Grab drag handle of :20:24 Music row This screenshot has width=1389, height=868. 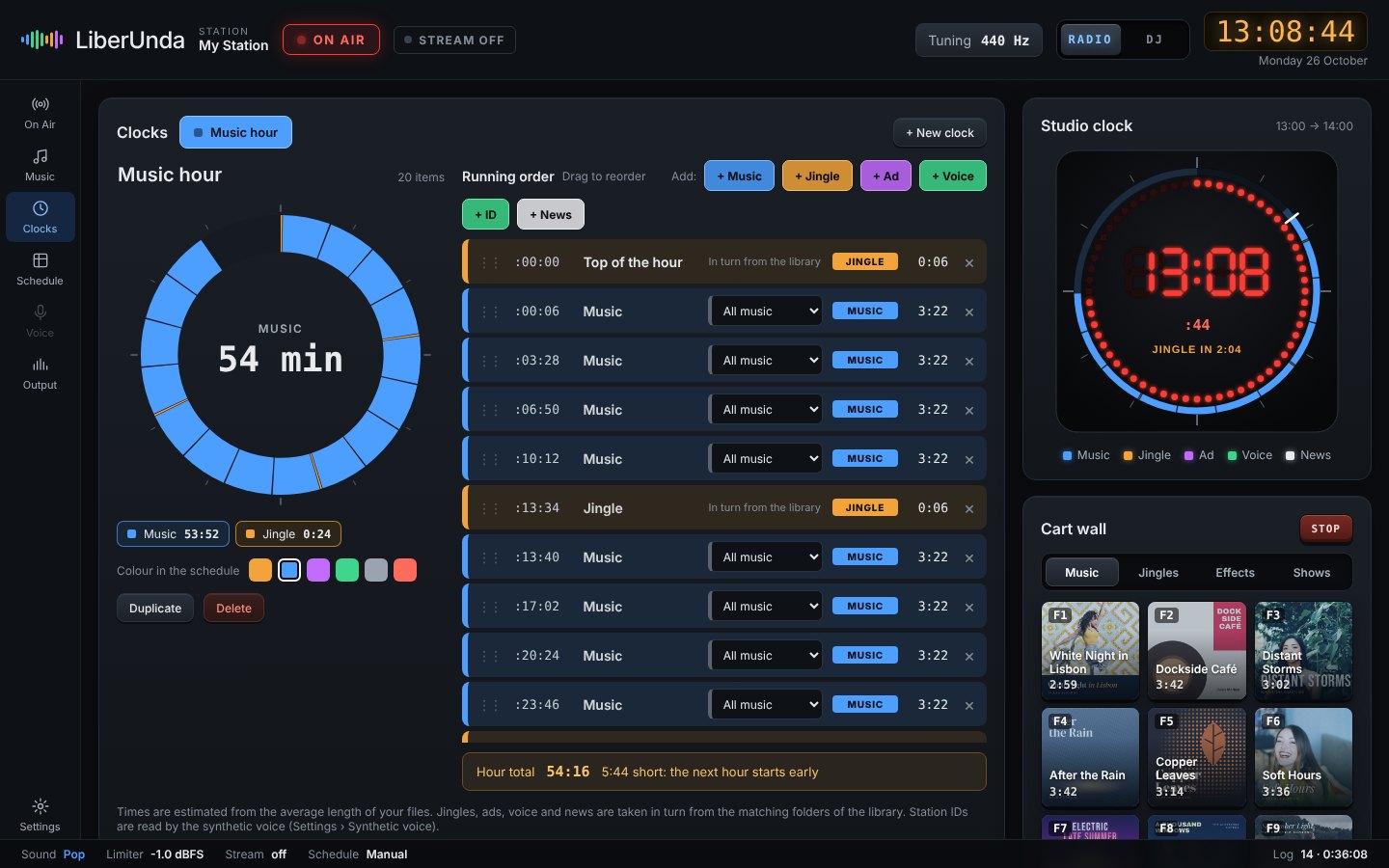[490, 656]
